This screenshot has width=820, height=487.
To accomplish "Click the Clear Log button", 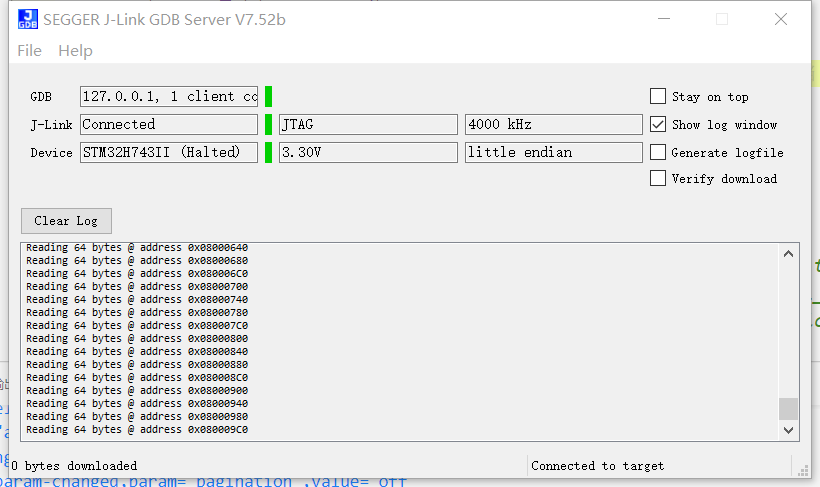I will [x=66, y=221].
